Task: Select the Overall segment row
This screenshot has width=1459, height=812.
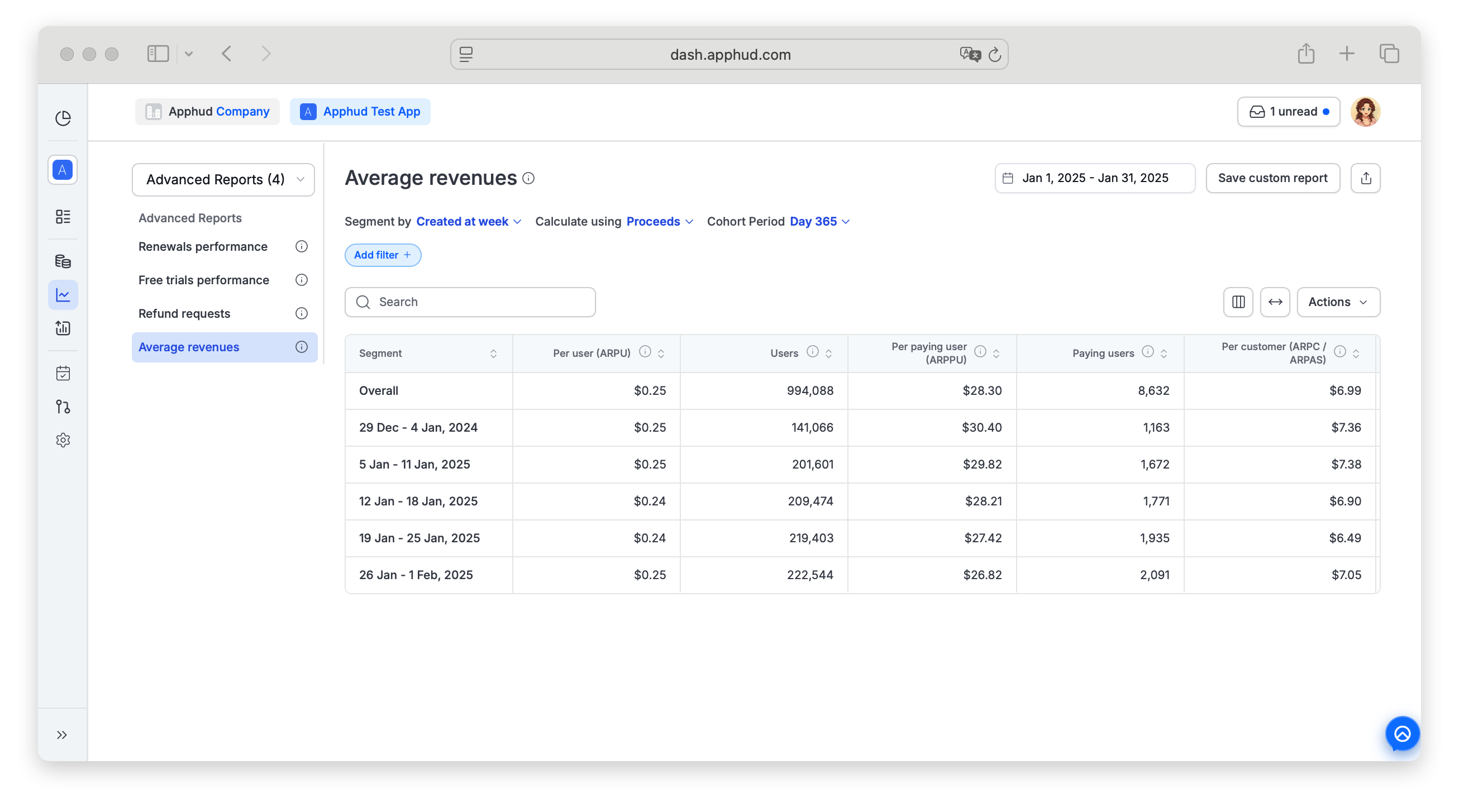Action: point(862,391)
